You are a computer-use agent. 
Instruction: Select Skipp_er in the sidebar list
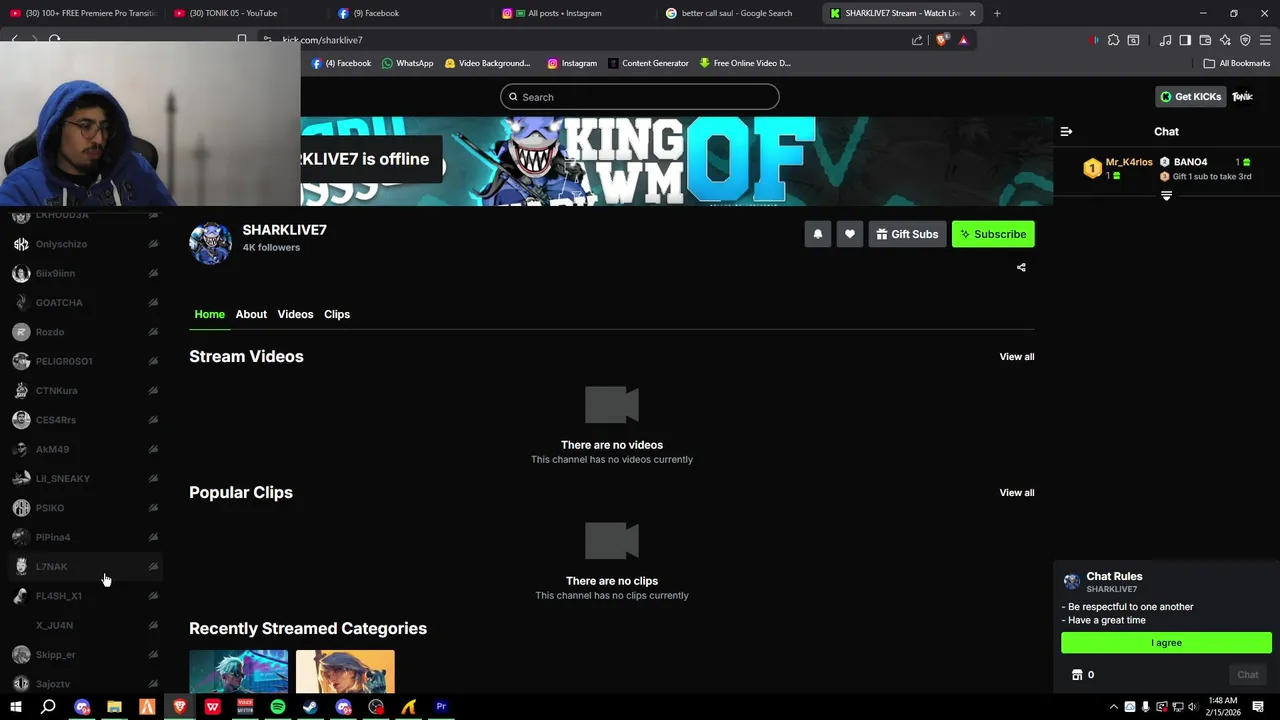pos(85,655)
